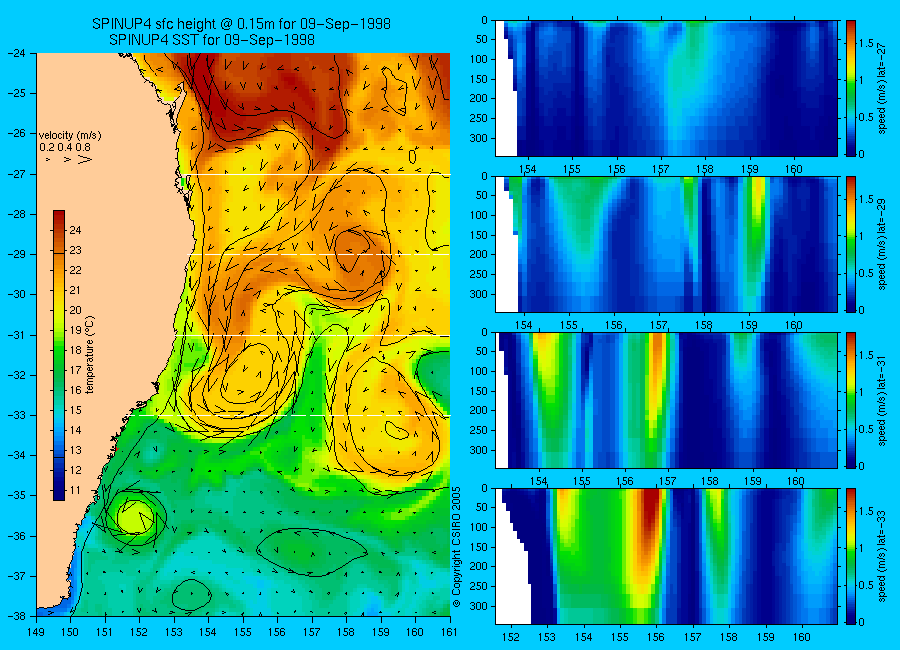Click the map's latitude tick label -38
900x650 pixels.
[17, 616]
